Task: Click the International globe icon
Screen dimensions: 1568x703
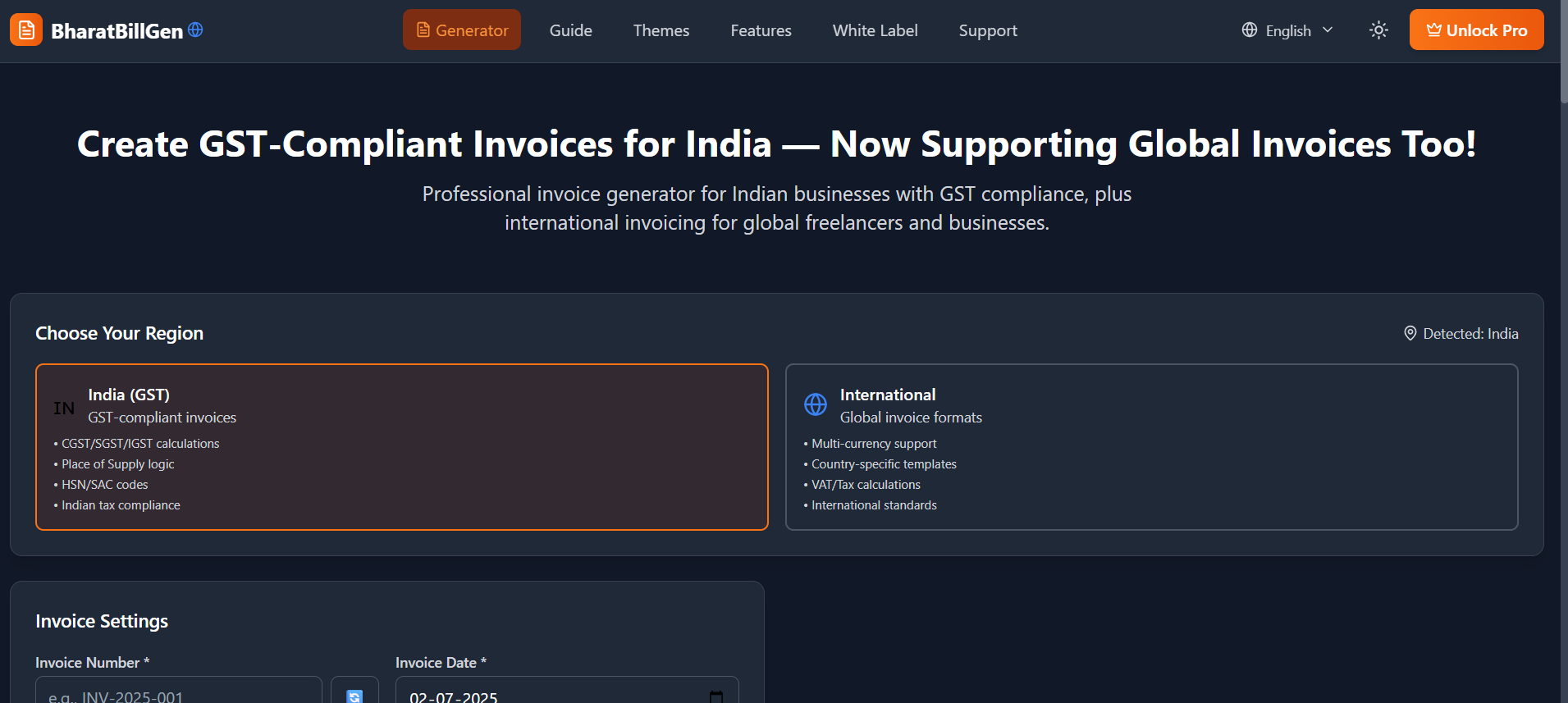Action: pos(816,404)
